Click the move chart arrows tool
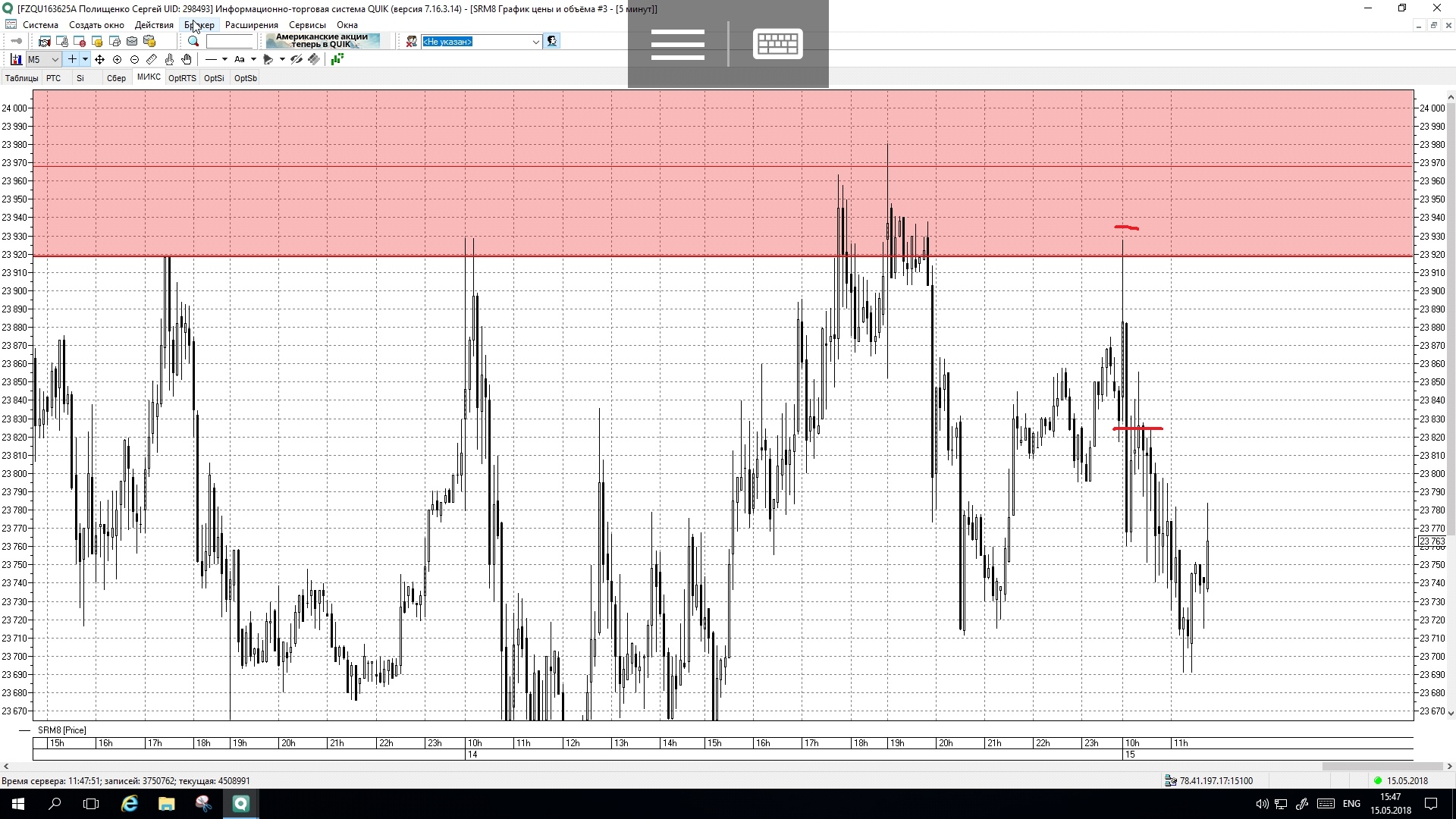The width and height of the screenshot is (1456, 819). click(x=99, y=59)
